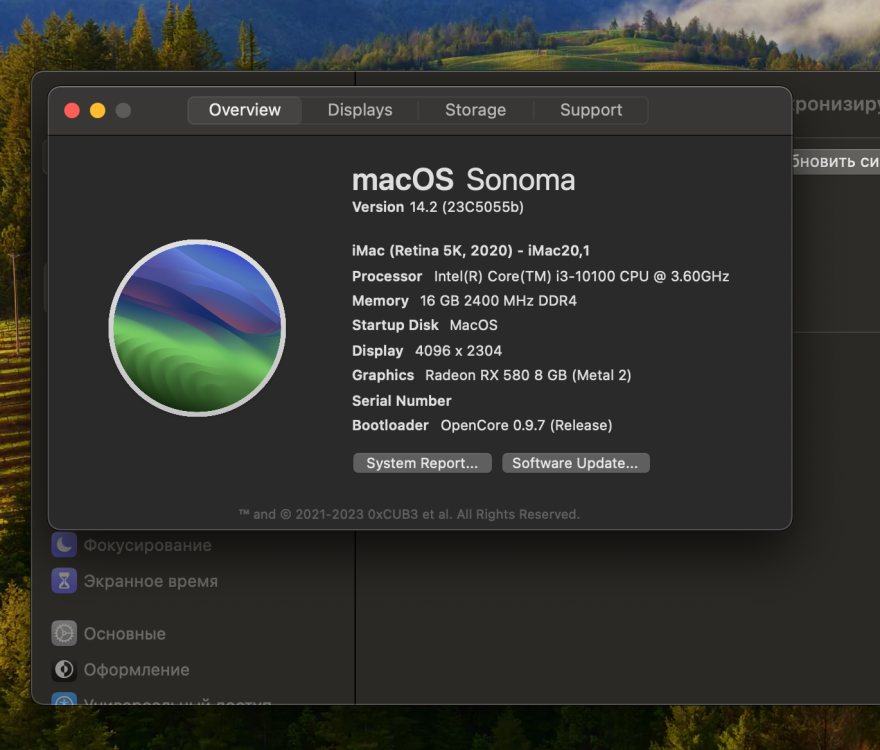880x750 pixels.
Task: Open the Displays tab
Action: (x=360, y=110)
